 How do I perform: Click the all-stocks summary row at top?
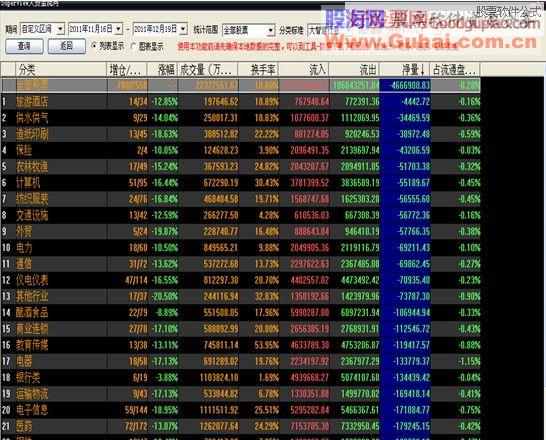[241, 85]
